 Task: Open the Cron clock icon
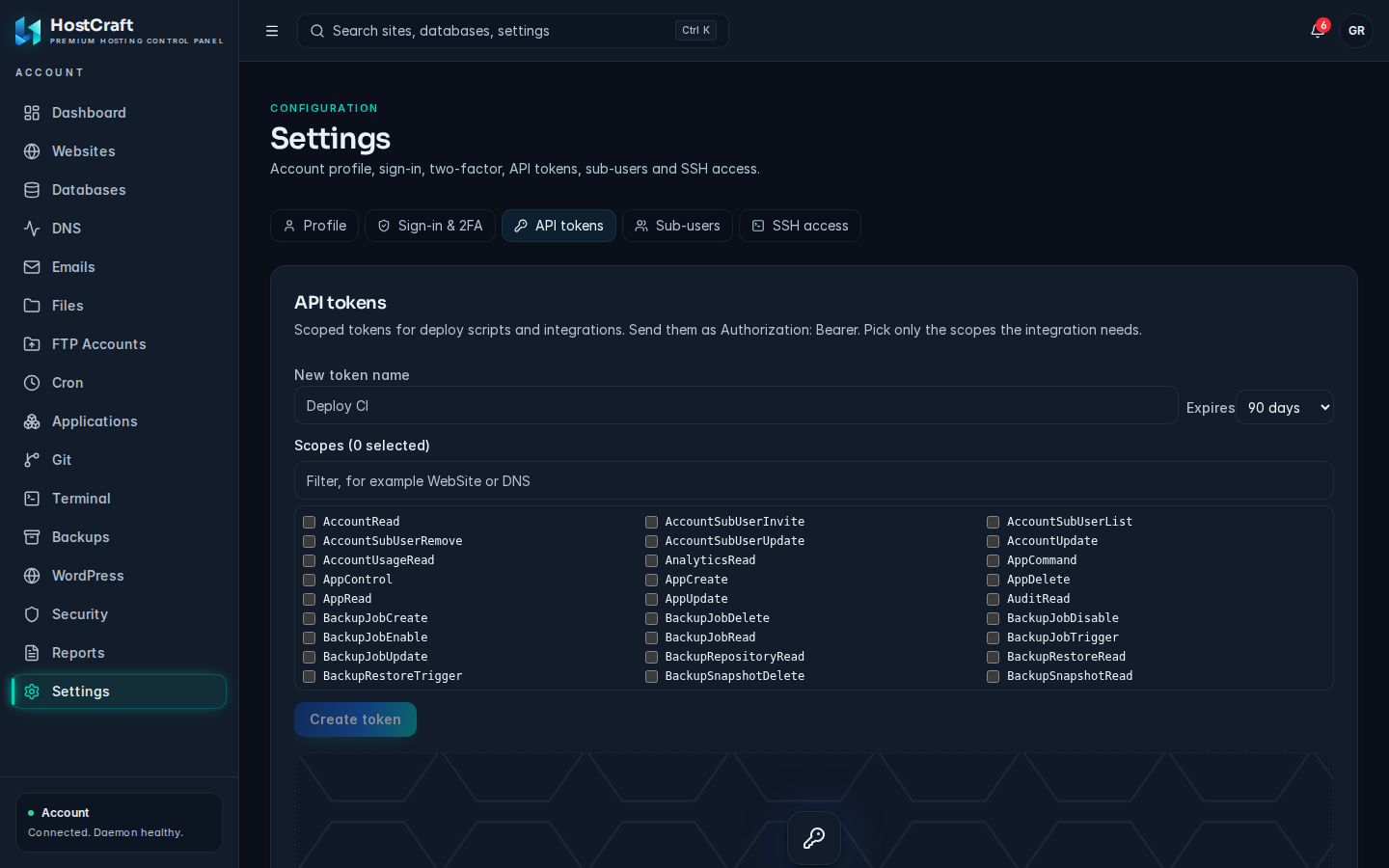32,383
